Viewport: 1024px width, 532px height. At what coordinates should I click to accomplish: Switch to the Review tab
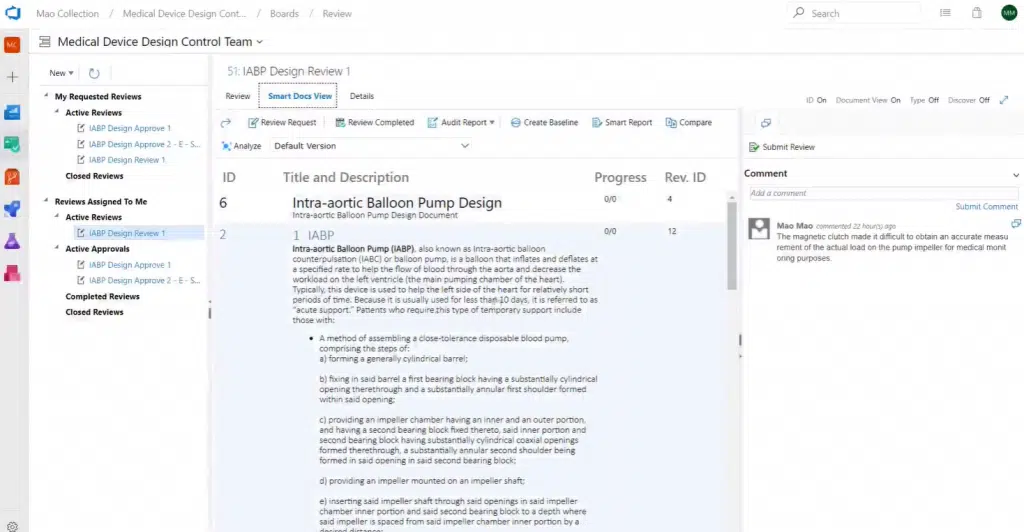coord(238,97)
